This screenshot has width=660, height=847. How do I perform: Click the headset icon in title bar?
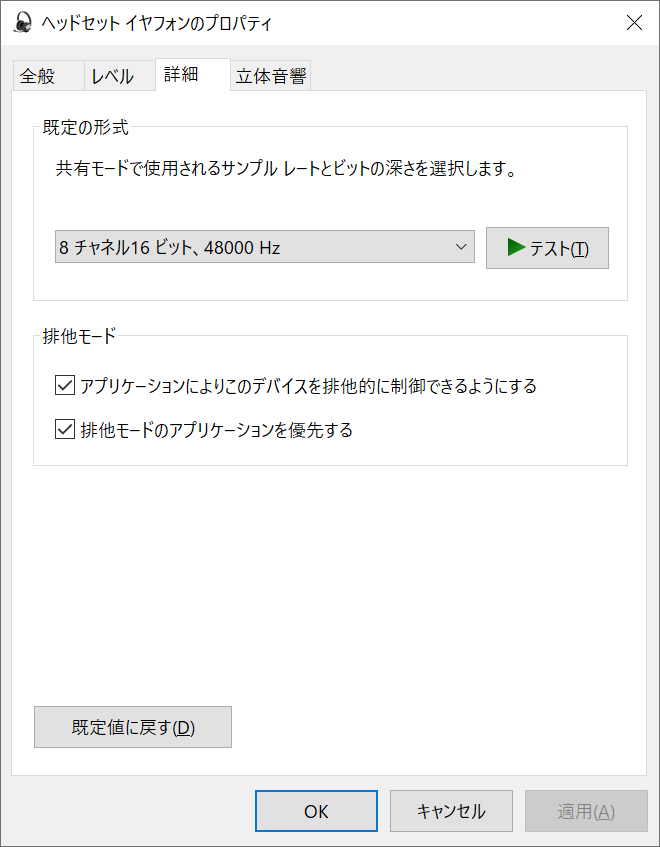pyautogui.click(x=23, y=23)
